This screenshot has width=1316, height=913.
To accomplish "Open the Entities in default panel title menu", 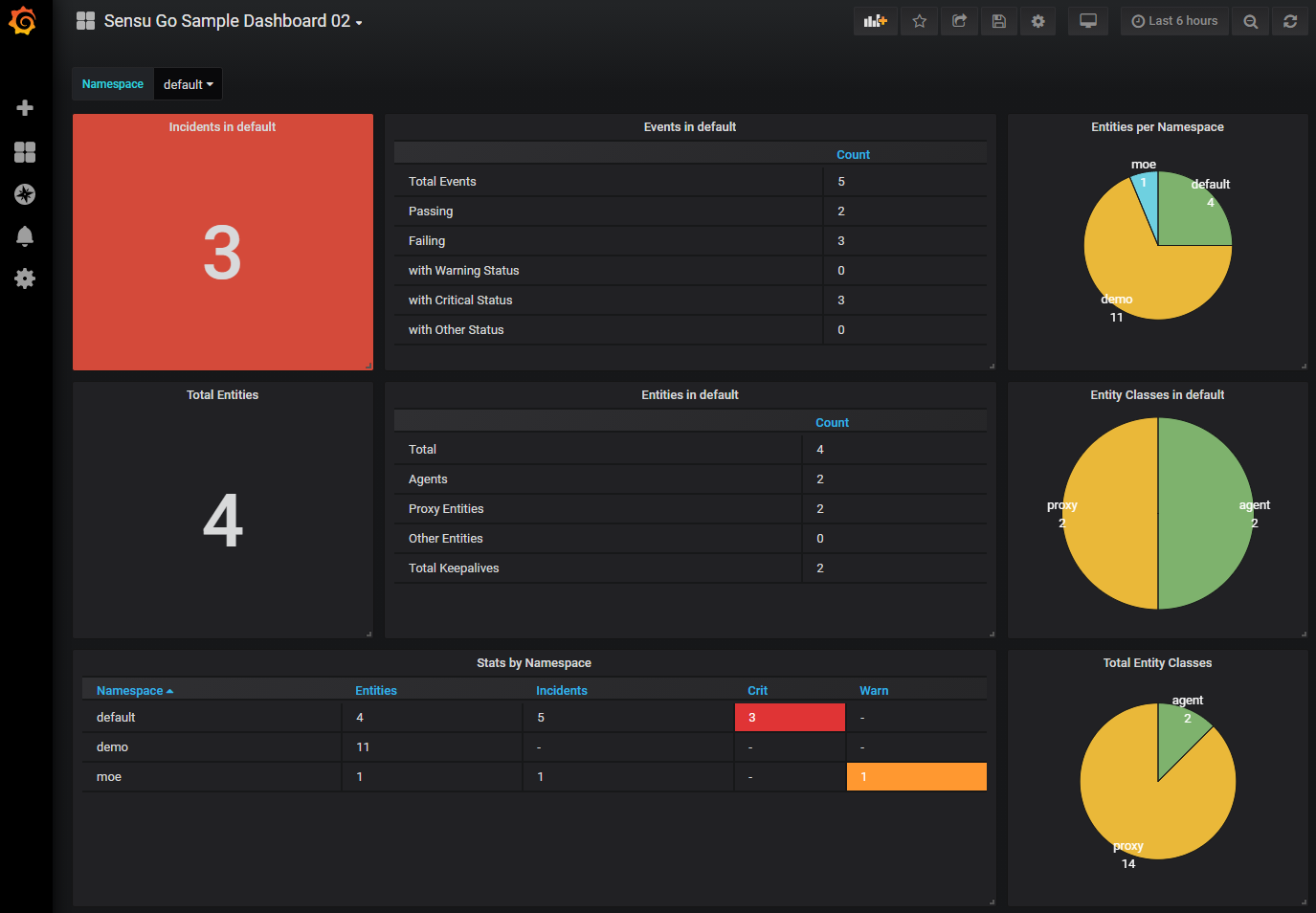I will (690, 395).
